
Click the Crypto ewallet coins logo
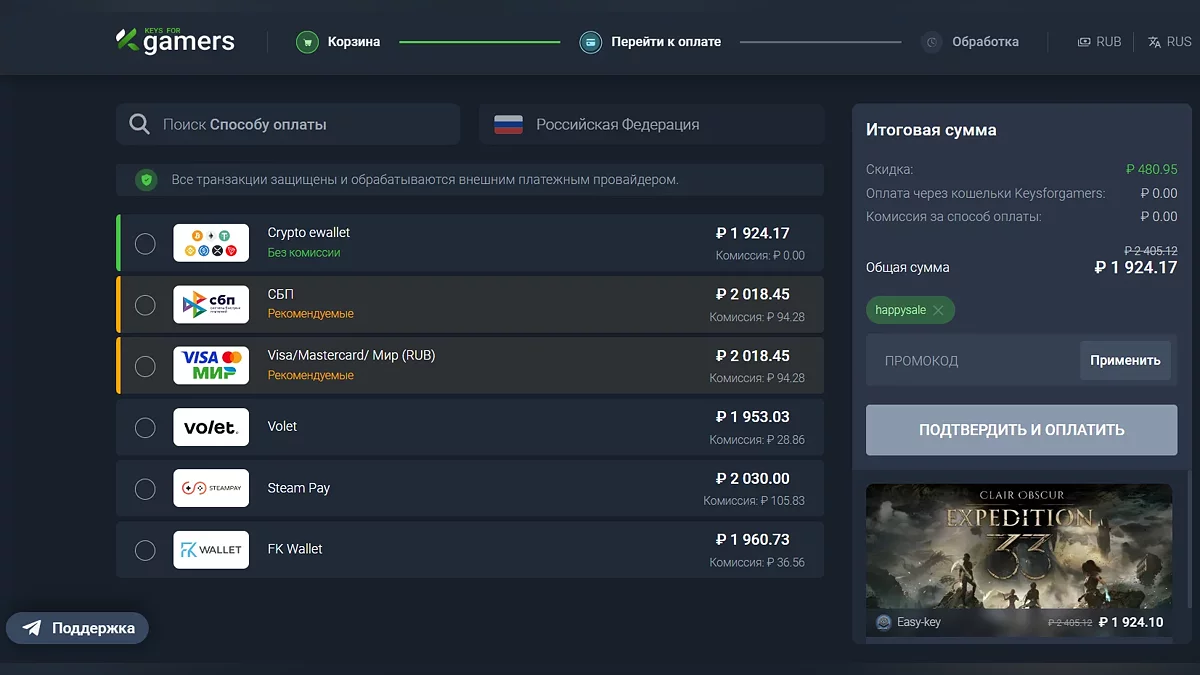click(211, 243)
